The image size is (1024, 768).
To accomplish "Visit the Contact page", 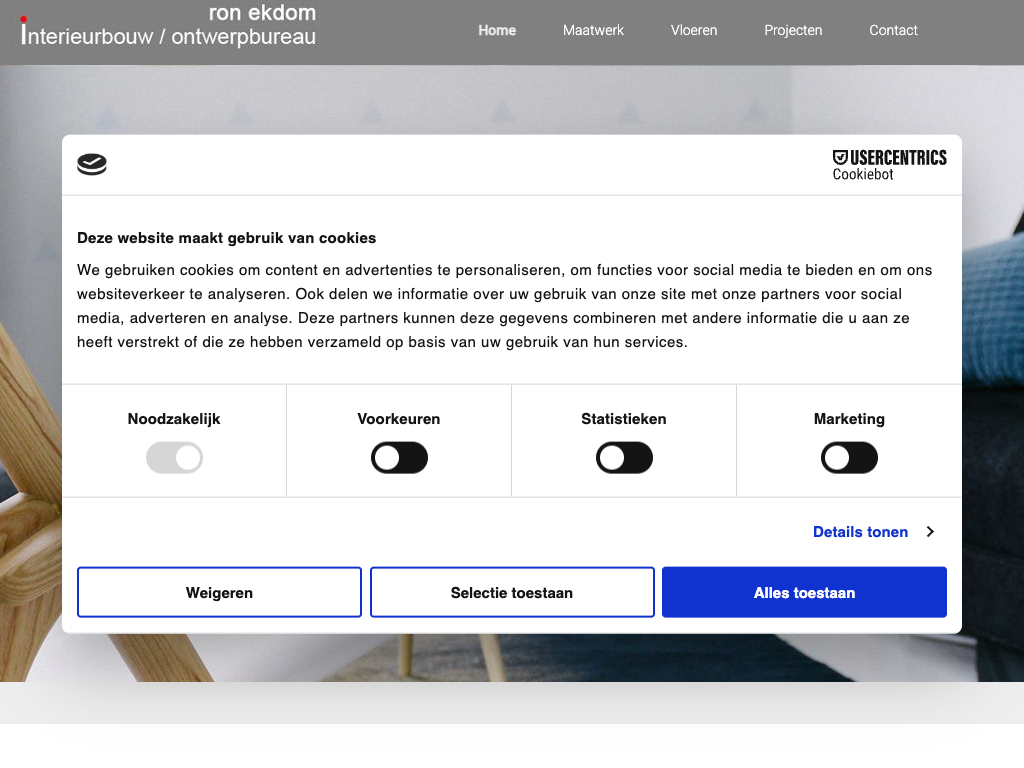I will tap(893, 30).
